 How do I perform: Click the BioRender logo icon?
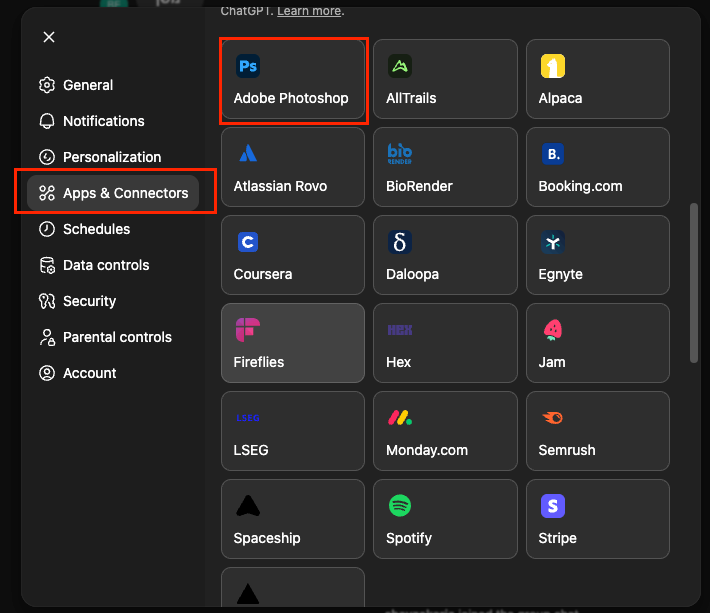[400, 154]
